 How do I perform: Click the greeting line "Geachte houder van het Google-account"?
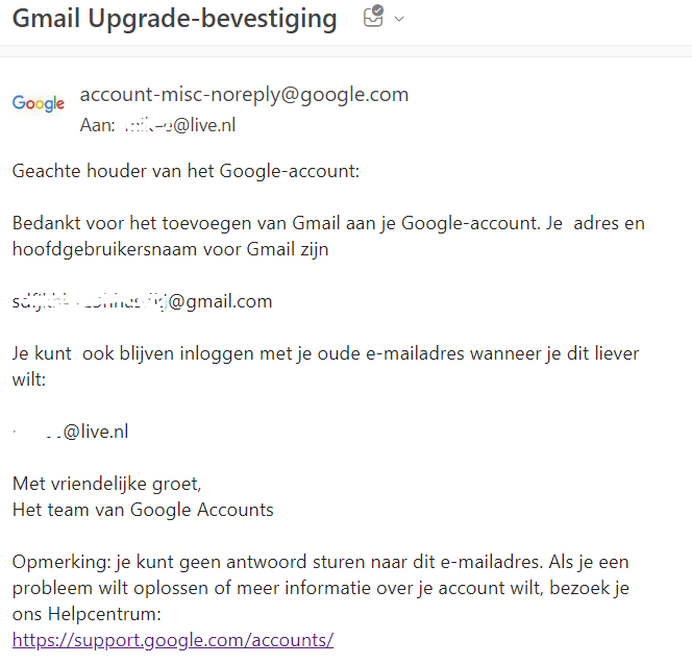[185, 171]
